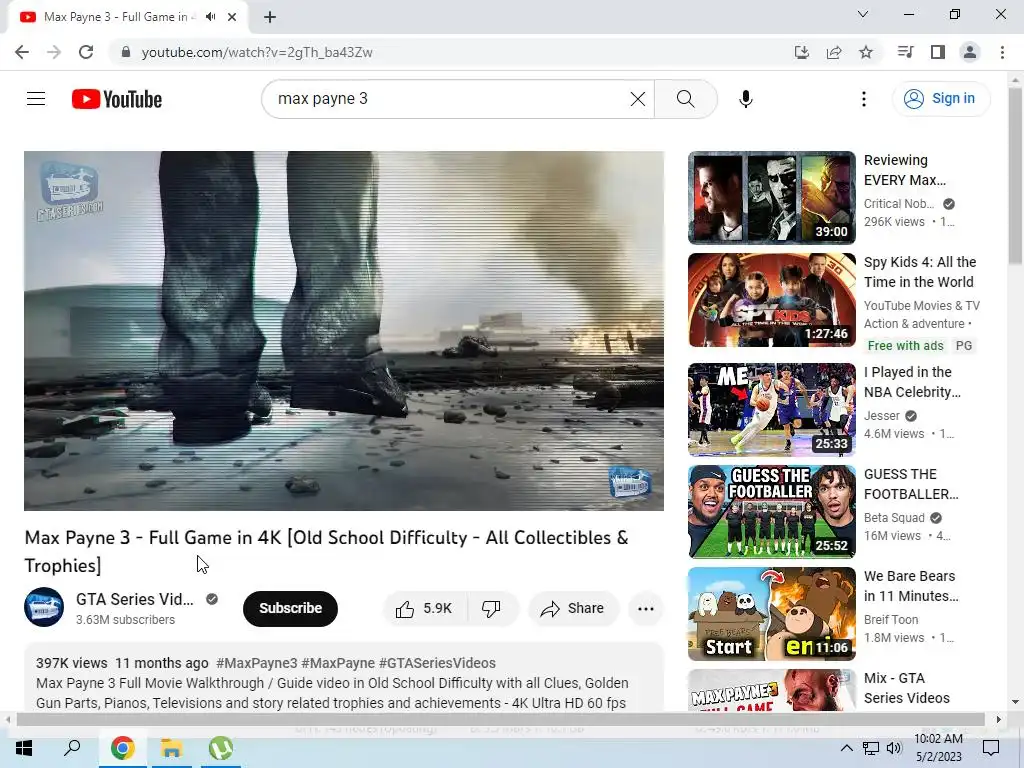Image resolution: width=1024 pixels, height=768 pixels.
Task: Dislike the Max Payne video
Action: [492, 609]
